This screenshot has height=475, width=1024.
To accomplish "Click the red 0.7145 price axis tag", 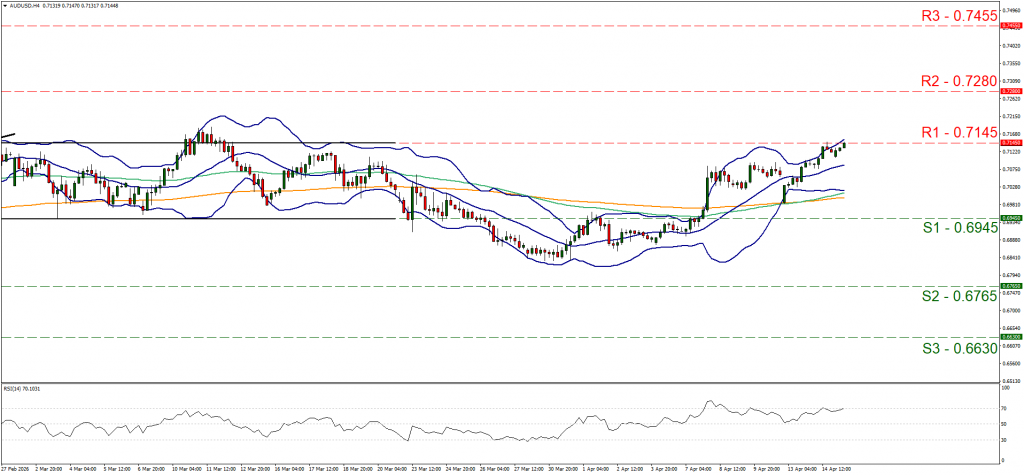I will (x=1012, y=142).
